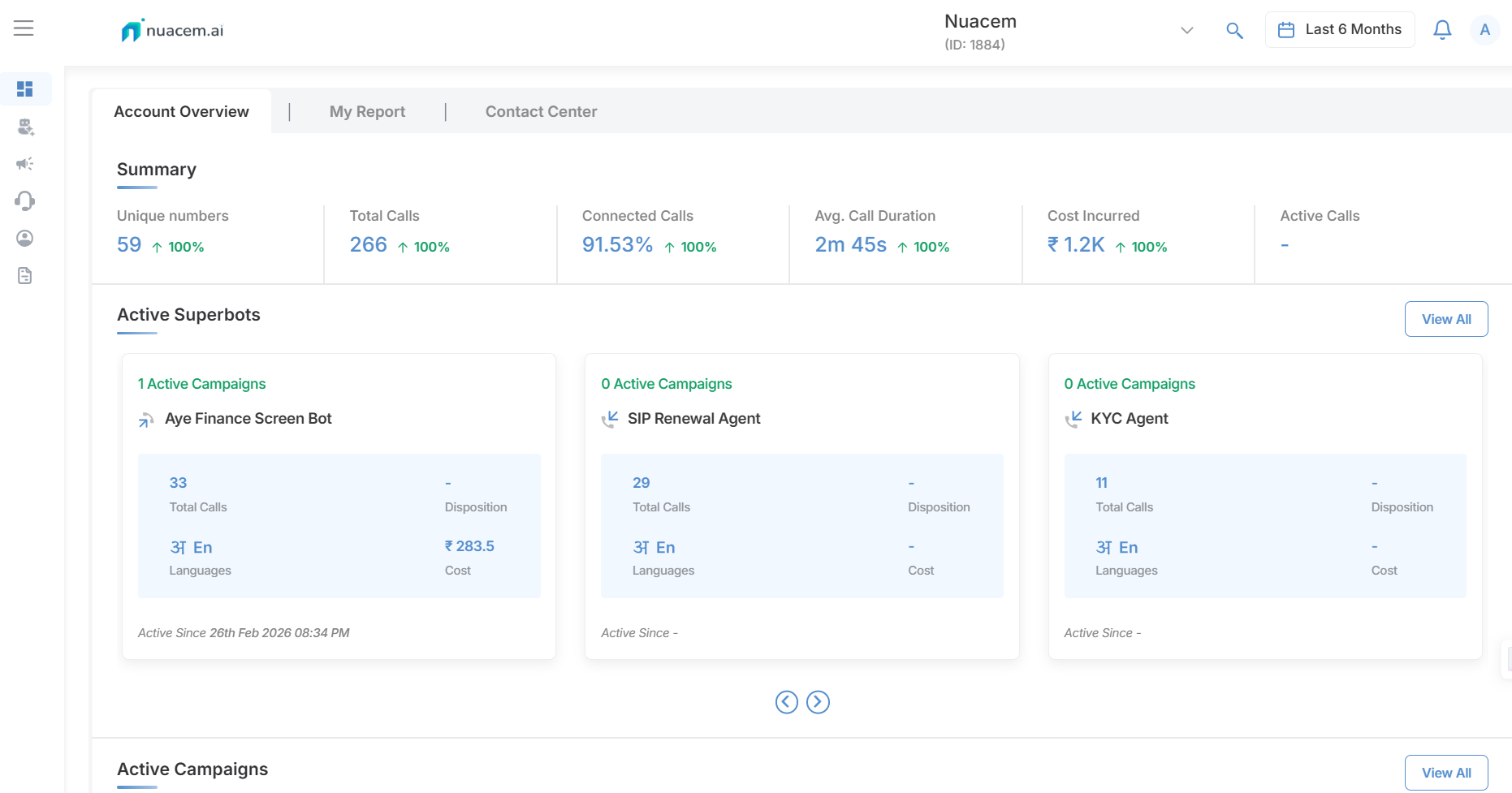Viewport: 1512px width, 793px height.
Task: Switch to the Contact Center tab
Action: (541, 111)
